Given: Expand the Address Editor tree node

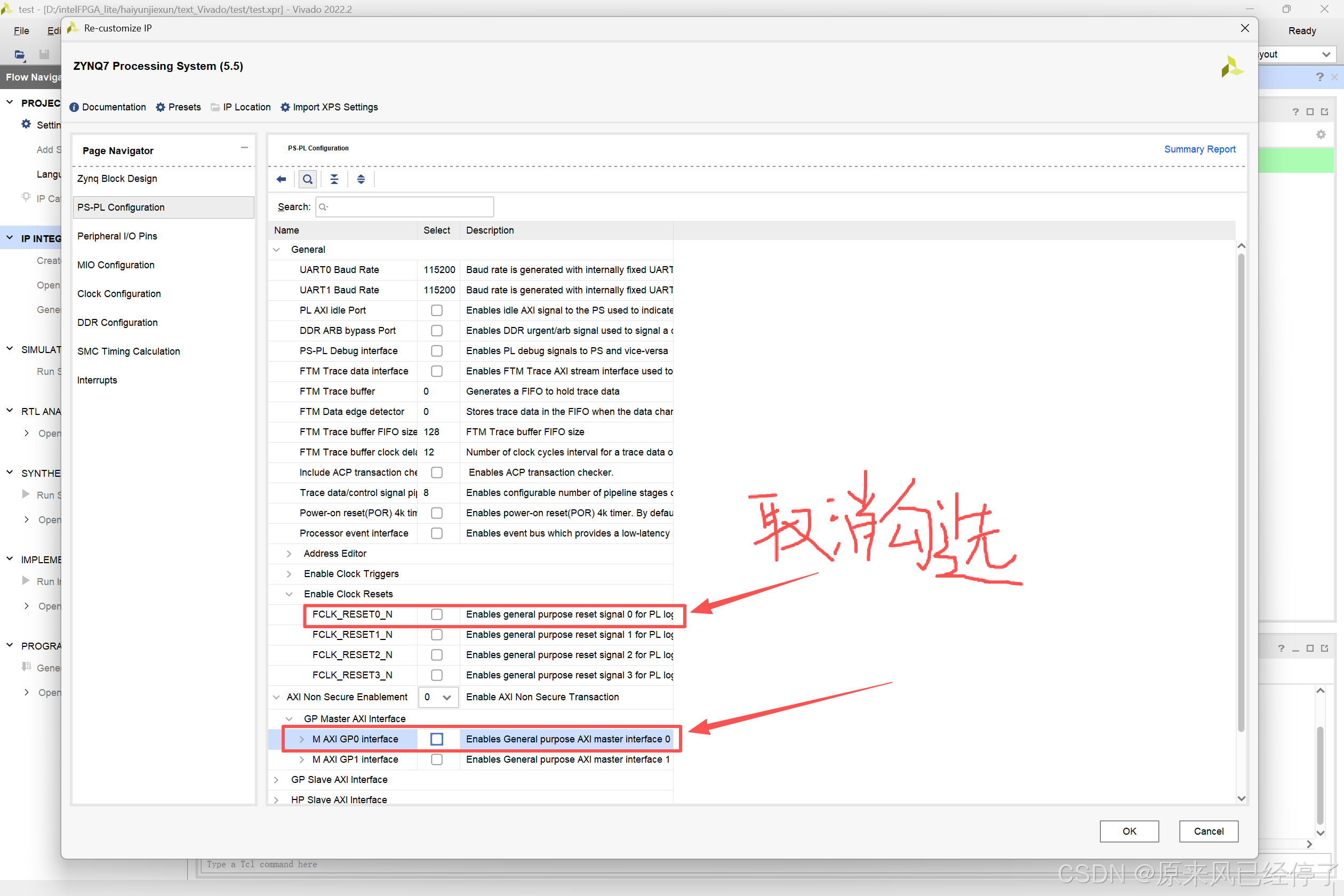Looking at the screenshot, I should pos(289,554).
